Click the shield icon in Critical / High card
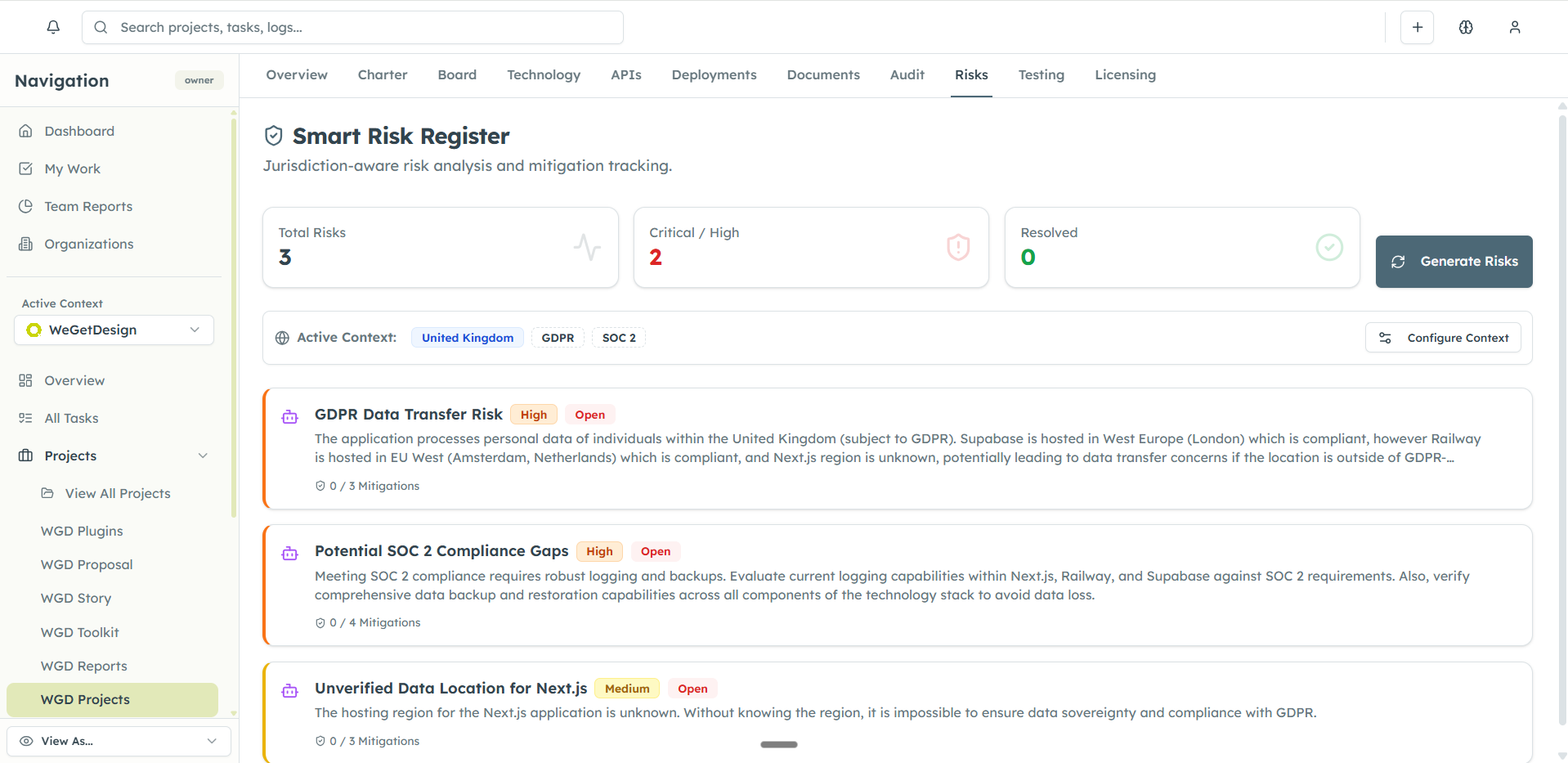The height and width of the screenshot is (763, 1568). click(x=957, y=247)
